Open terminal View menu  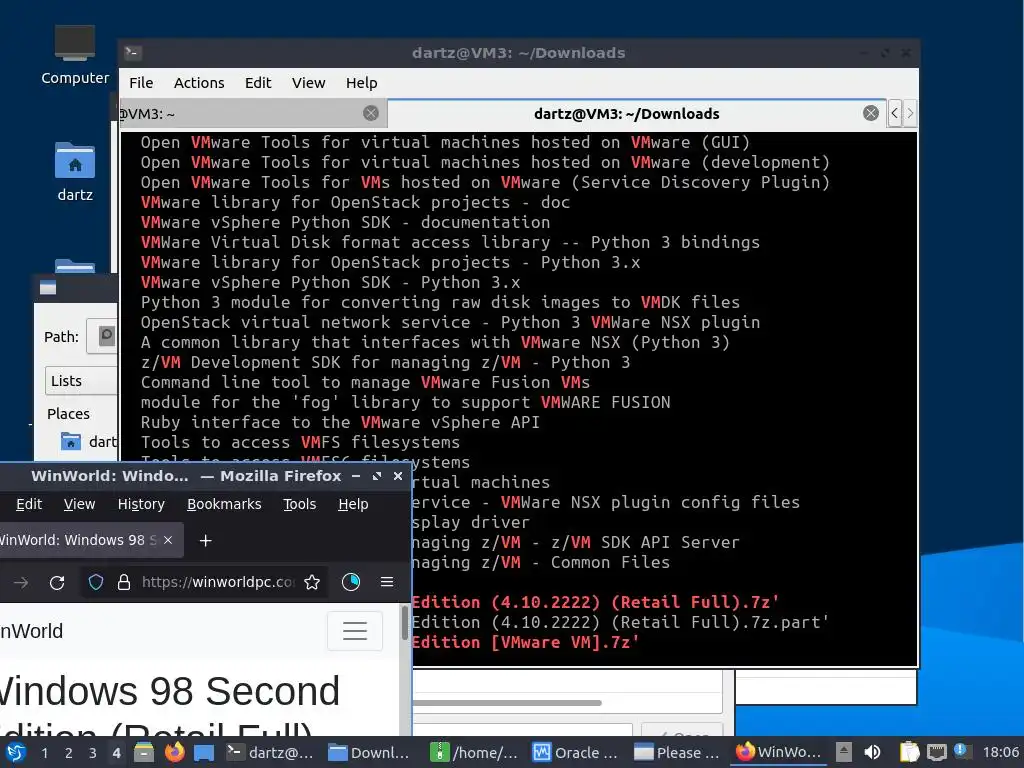pos(308,83)
